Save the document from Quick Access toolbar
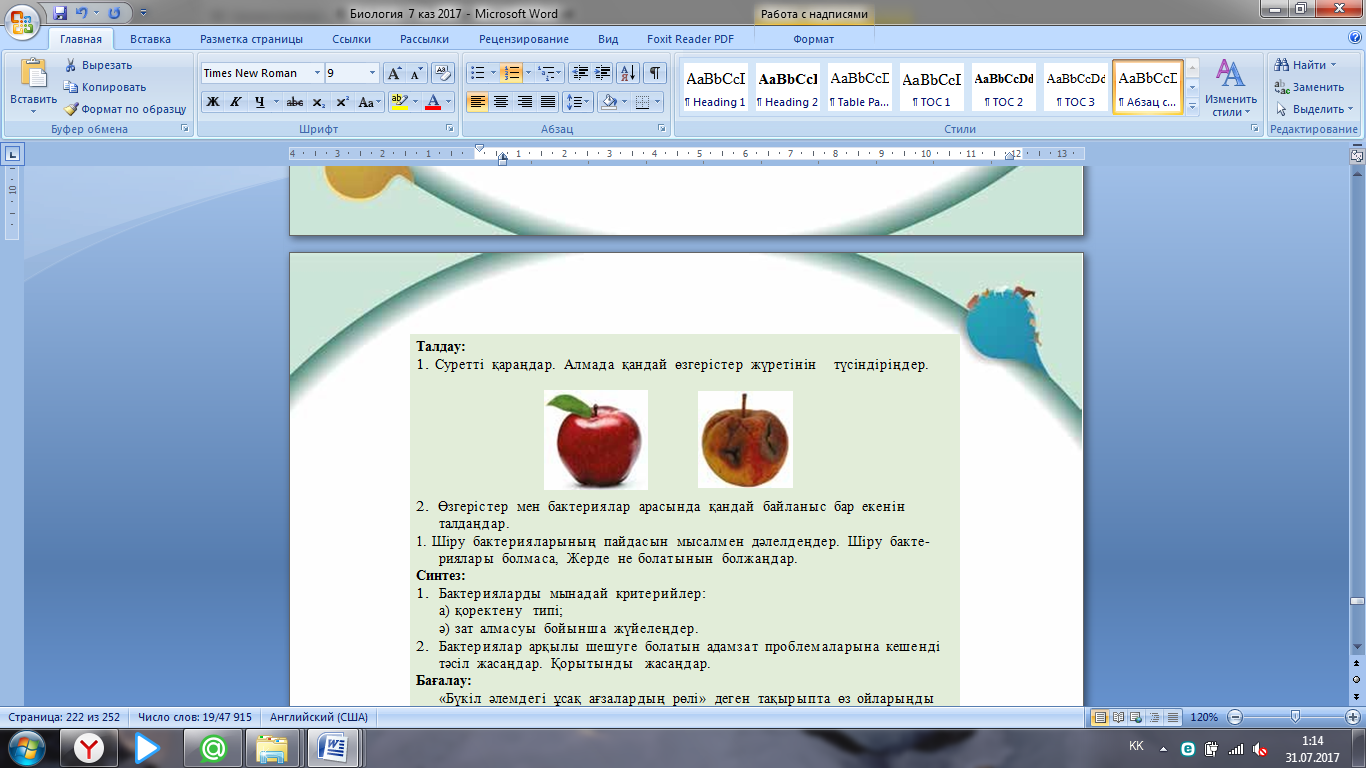The width and height of the screenshot is (1366, 768). (61, 13)
